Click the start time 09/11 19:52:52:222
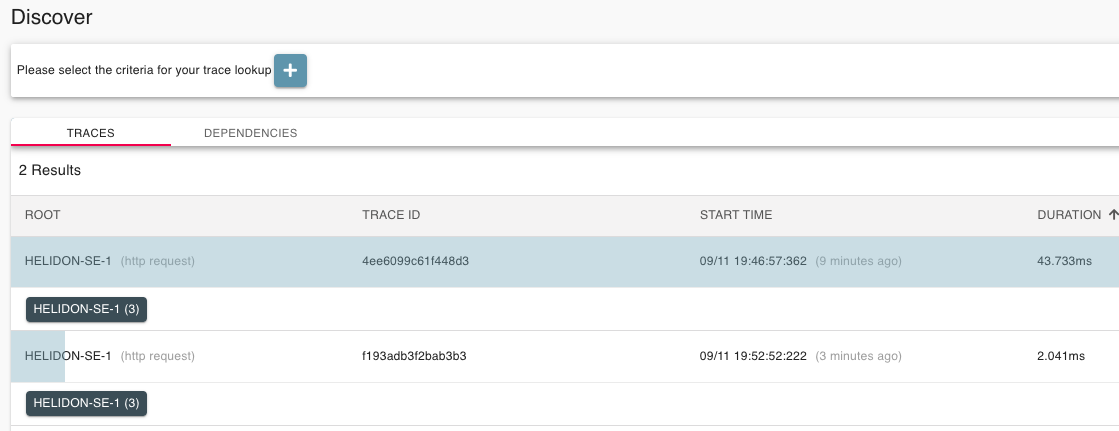 (x=752, y=356)
